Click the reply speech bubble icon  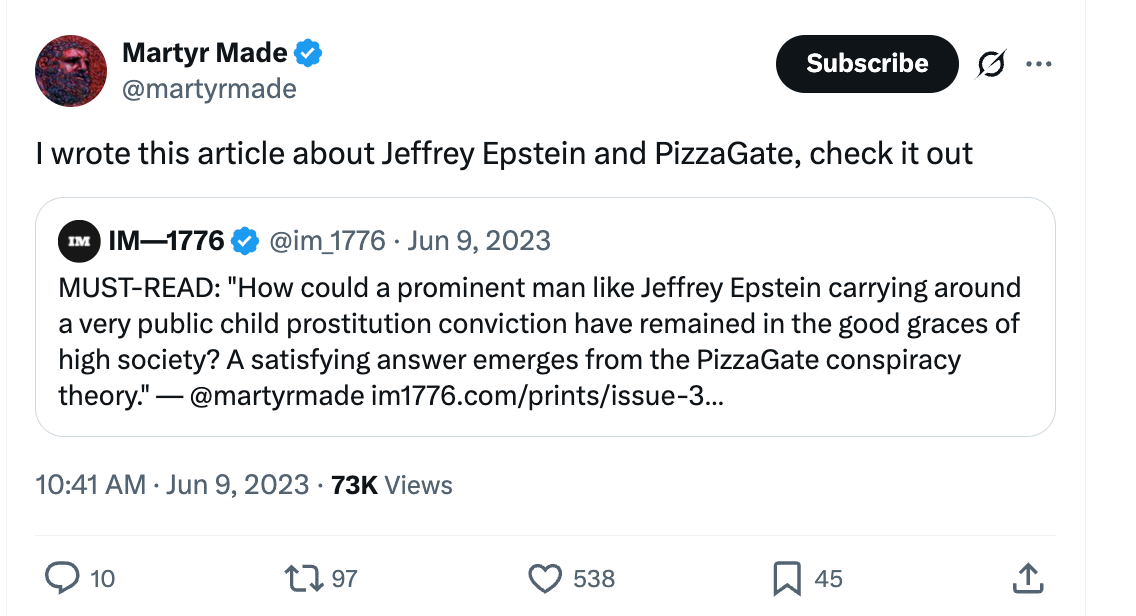point(64,577)
